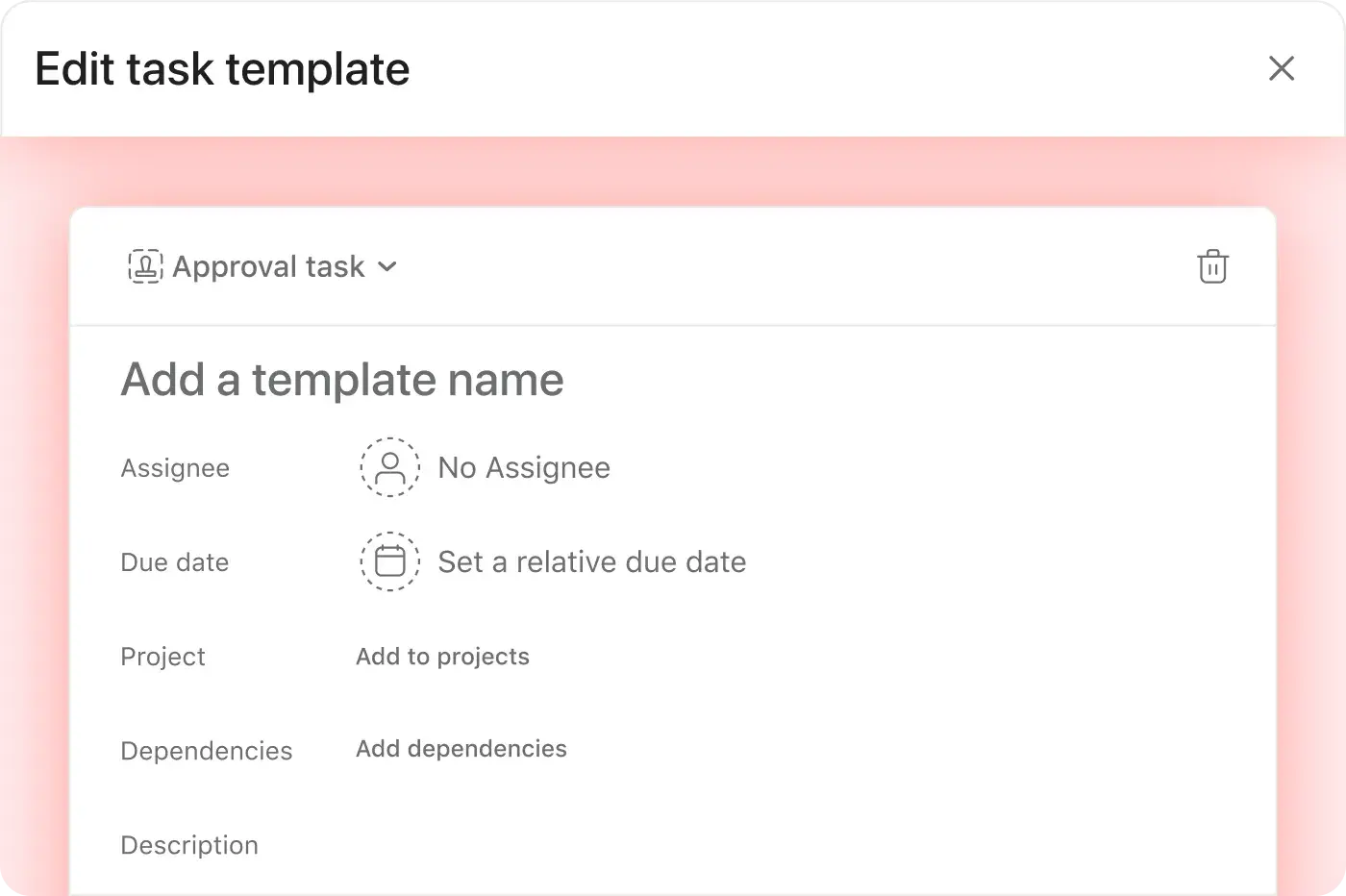
Task: Click the Description field label
Action: click(189, 845)
